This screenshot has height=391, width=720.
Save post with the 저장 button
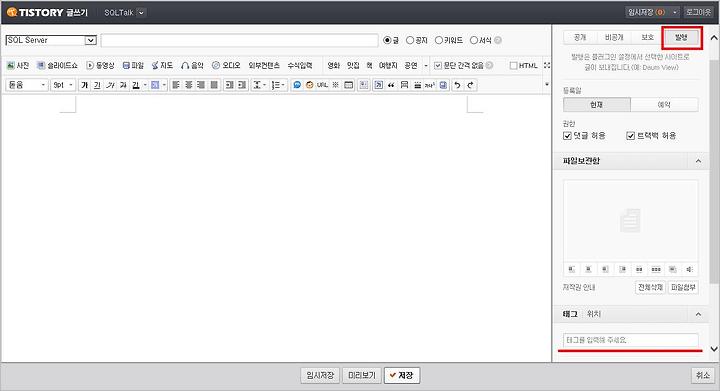(x=402, y=375)
